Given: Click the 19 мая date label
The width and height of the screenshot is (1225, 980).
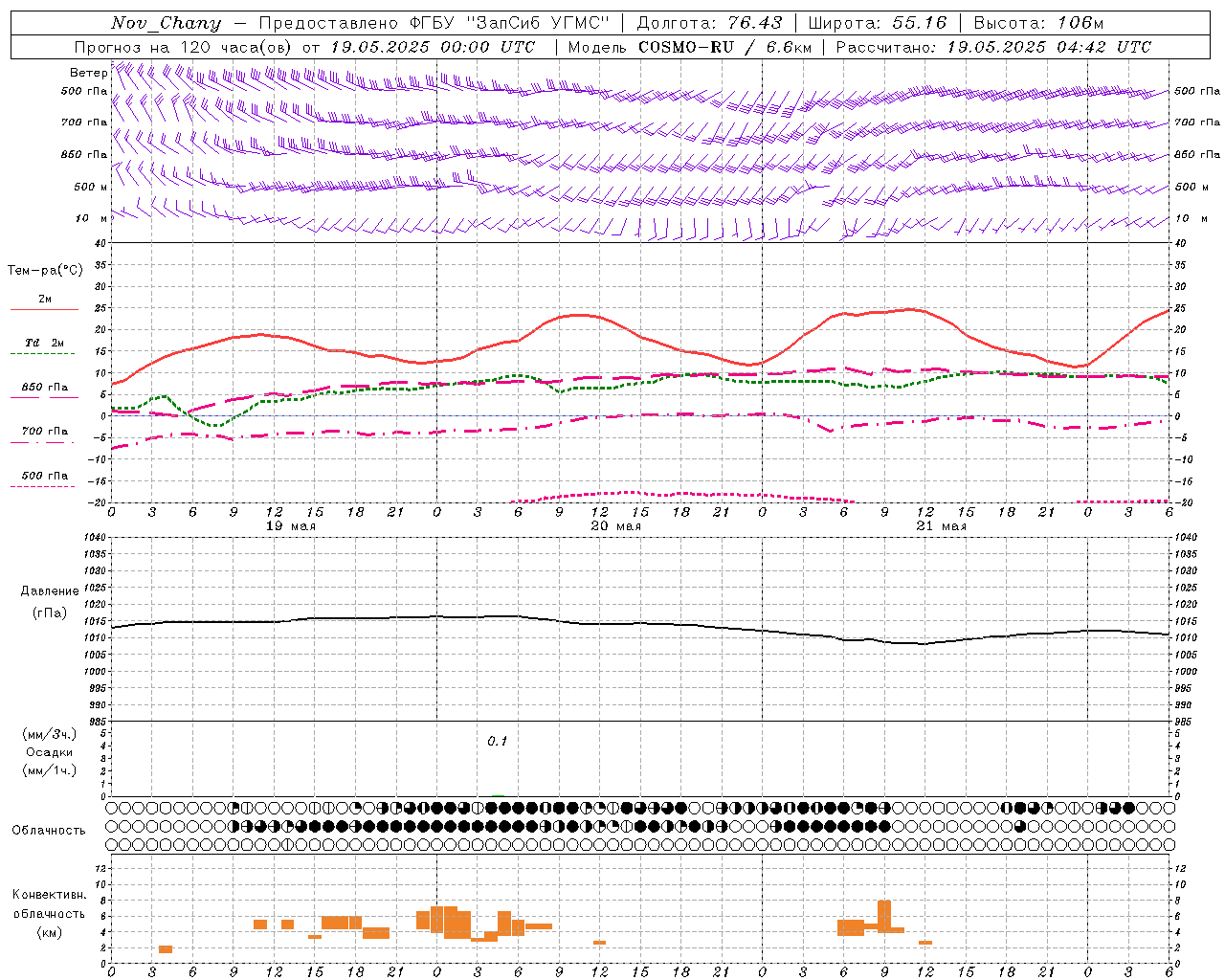Looking at the screenshot, I should click(x=291, y=526).
